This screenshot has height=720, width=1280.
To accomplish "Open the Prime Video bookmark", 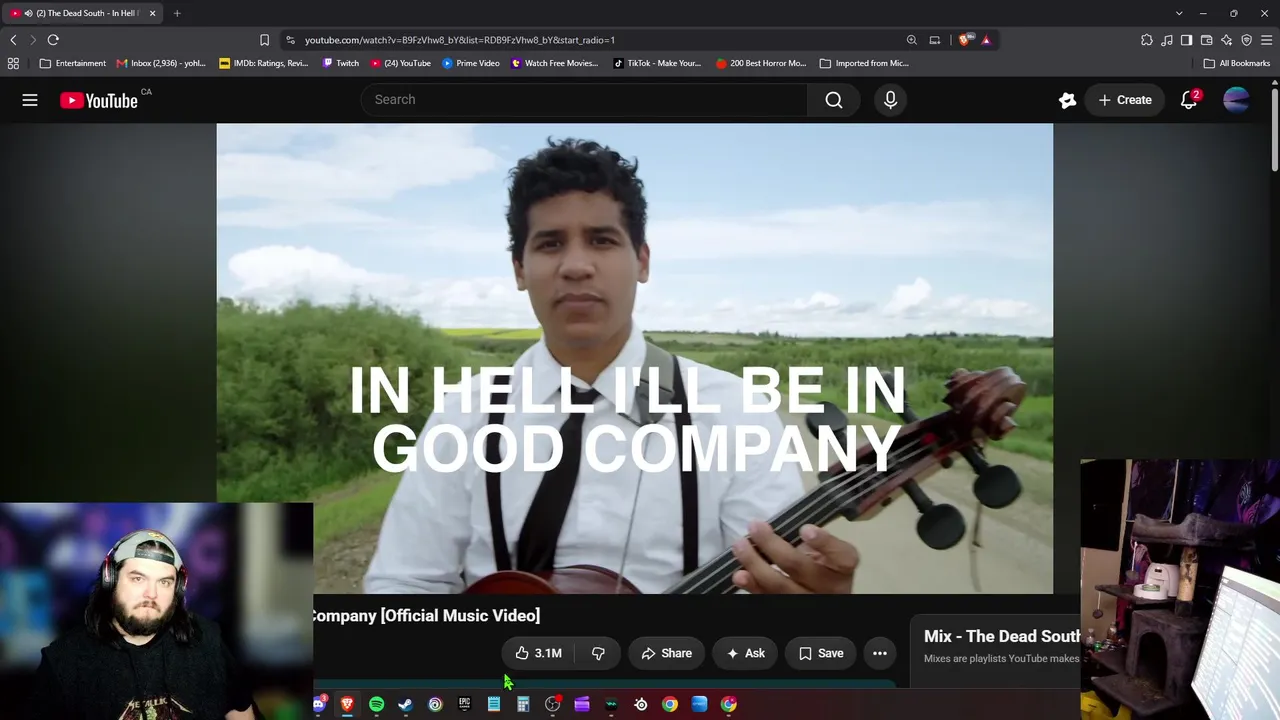I will tap(471, 63).
